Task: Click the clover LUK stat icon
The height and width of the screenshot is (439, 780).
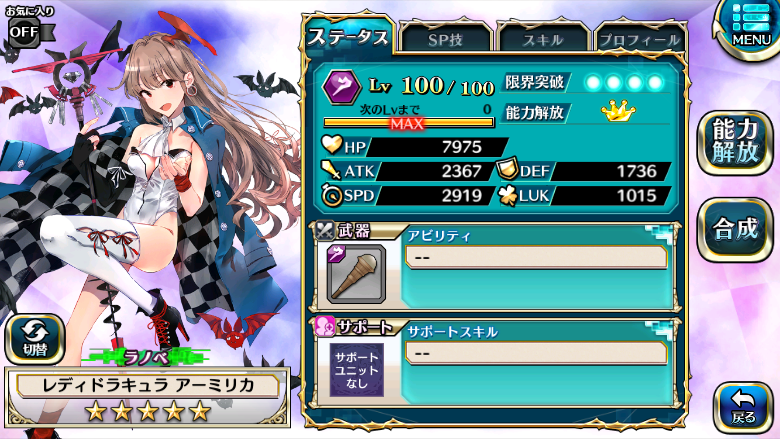Action: (508, 195)
